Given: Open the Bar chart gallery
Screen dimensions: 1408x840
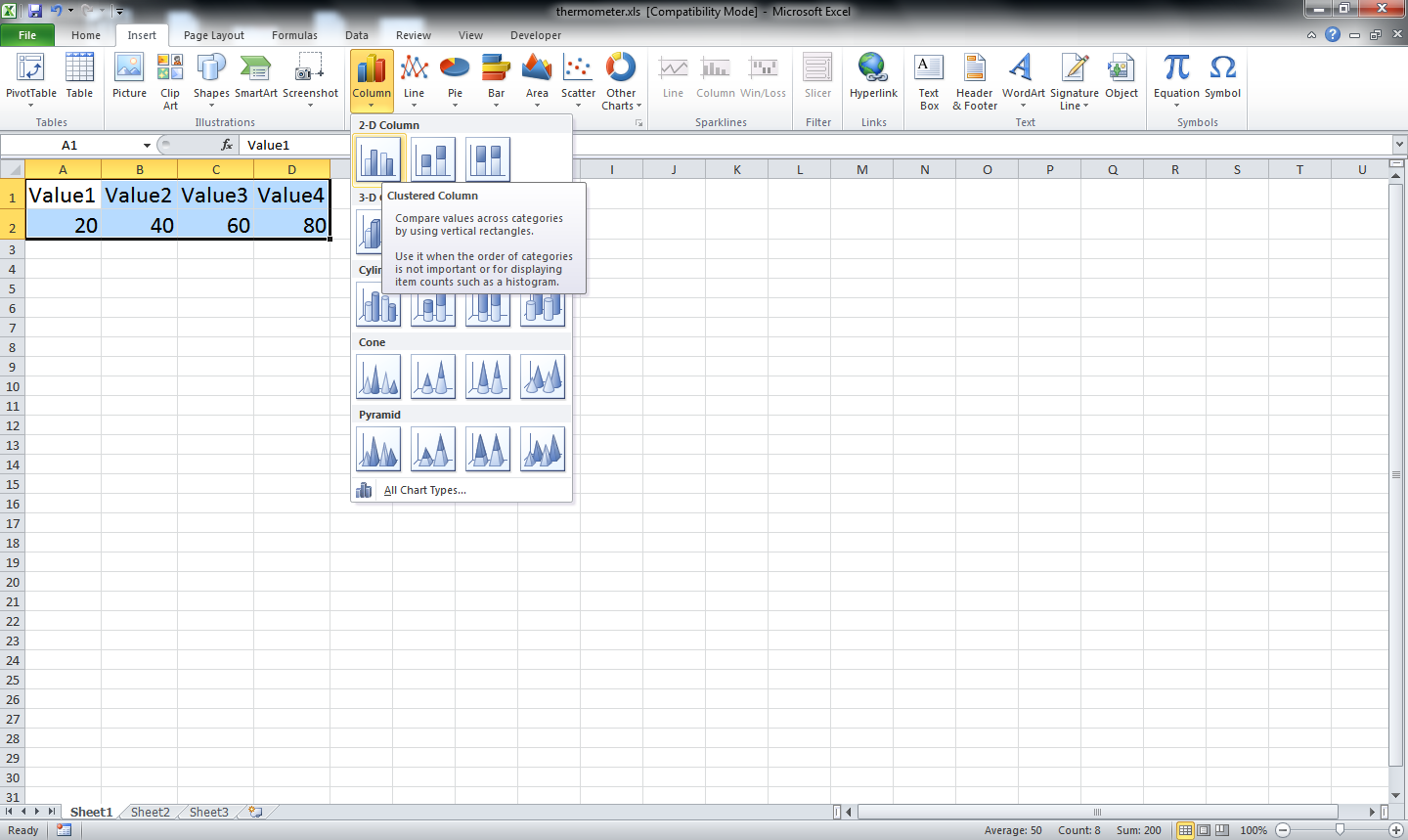Looking at the screenshot, I should (496, 80).
